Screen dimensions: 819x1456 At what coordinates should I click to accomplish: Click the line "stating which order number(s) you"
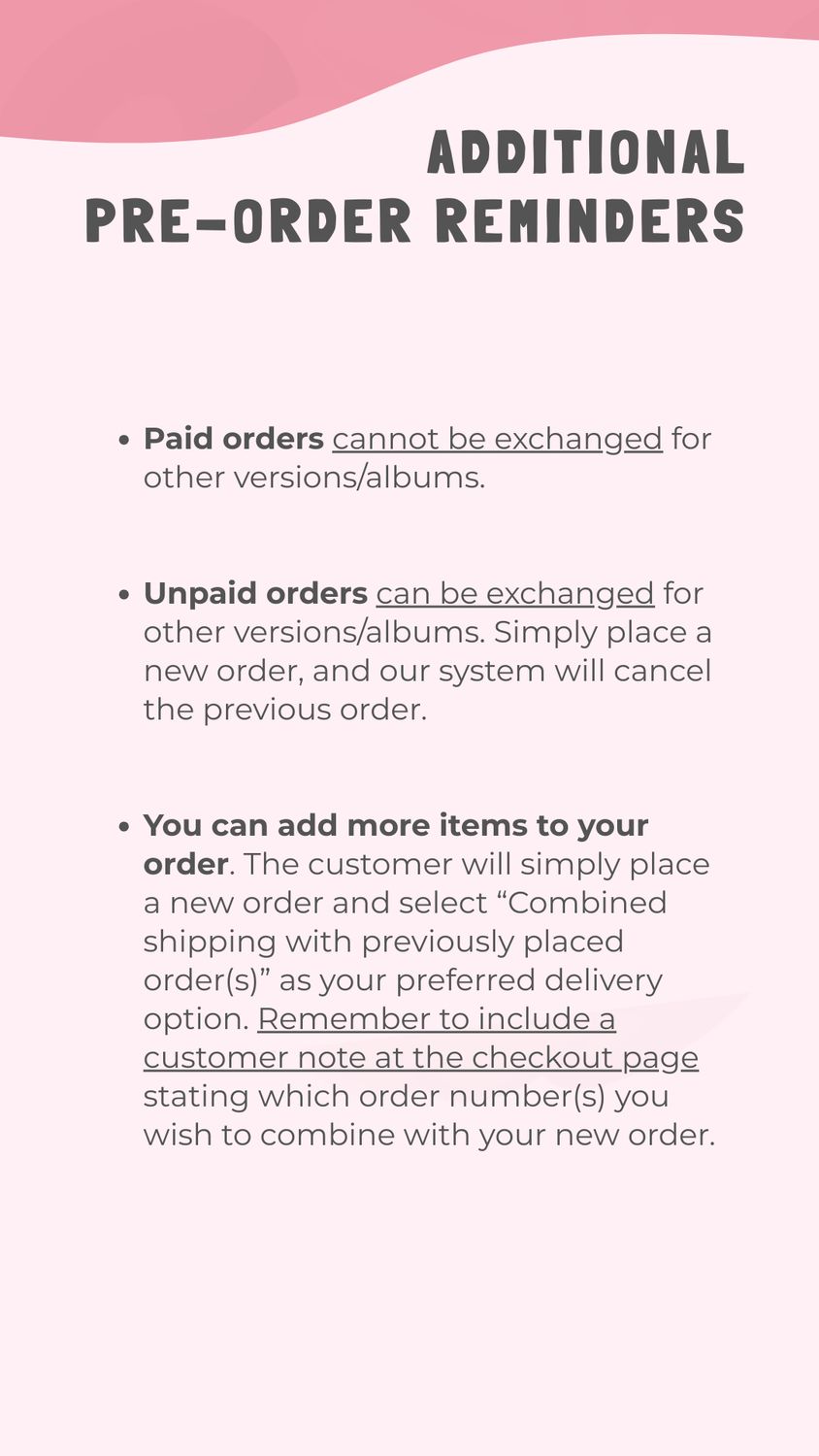(407, 1097)
